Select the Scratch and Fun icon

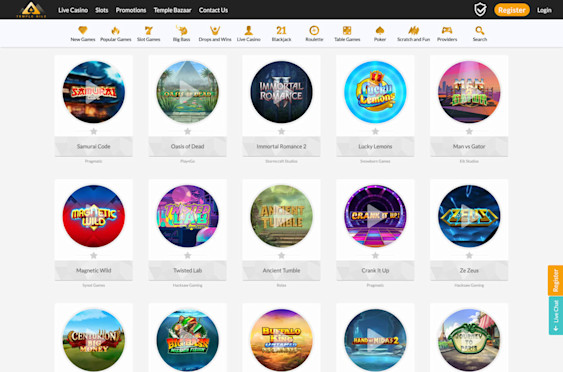(413, 31)
